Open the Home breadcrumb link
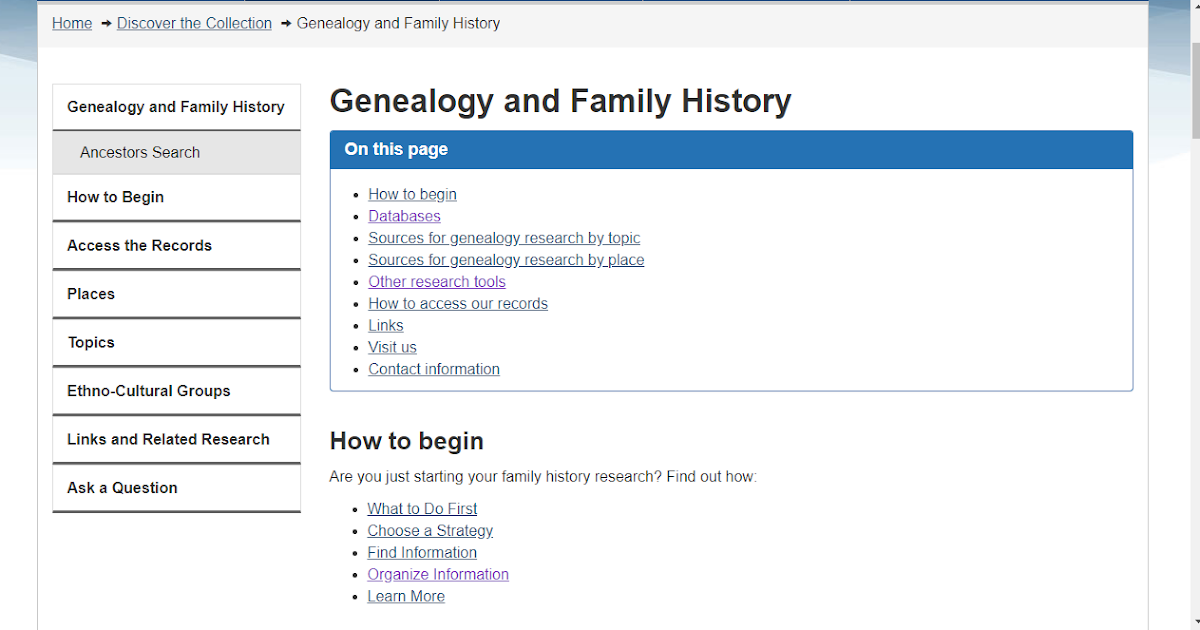Screen dimensions: 1200x630 [x=71, y=23]
